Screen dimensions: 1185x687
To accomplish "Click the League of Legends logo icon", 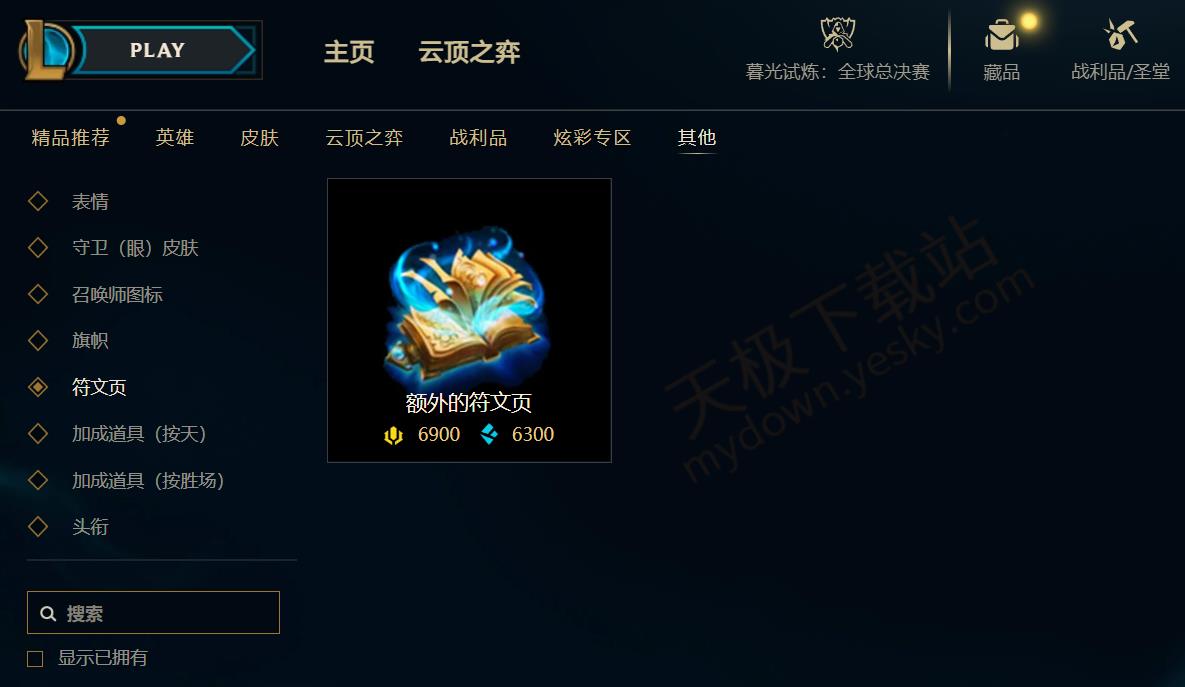I will click(x=45, y=50).
